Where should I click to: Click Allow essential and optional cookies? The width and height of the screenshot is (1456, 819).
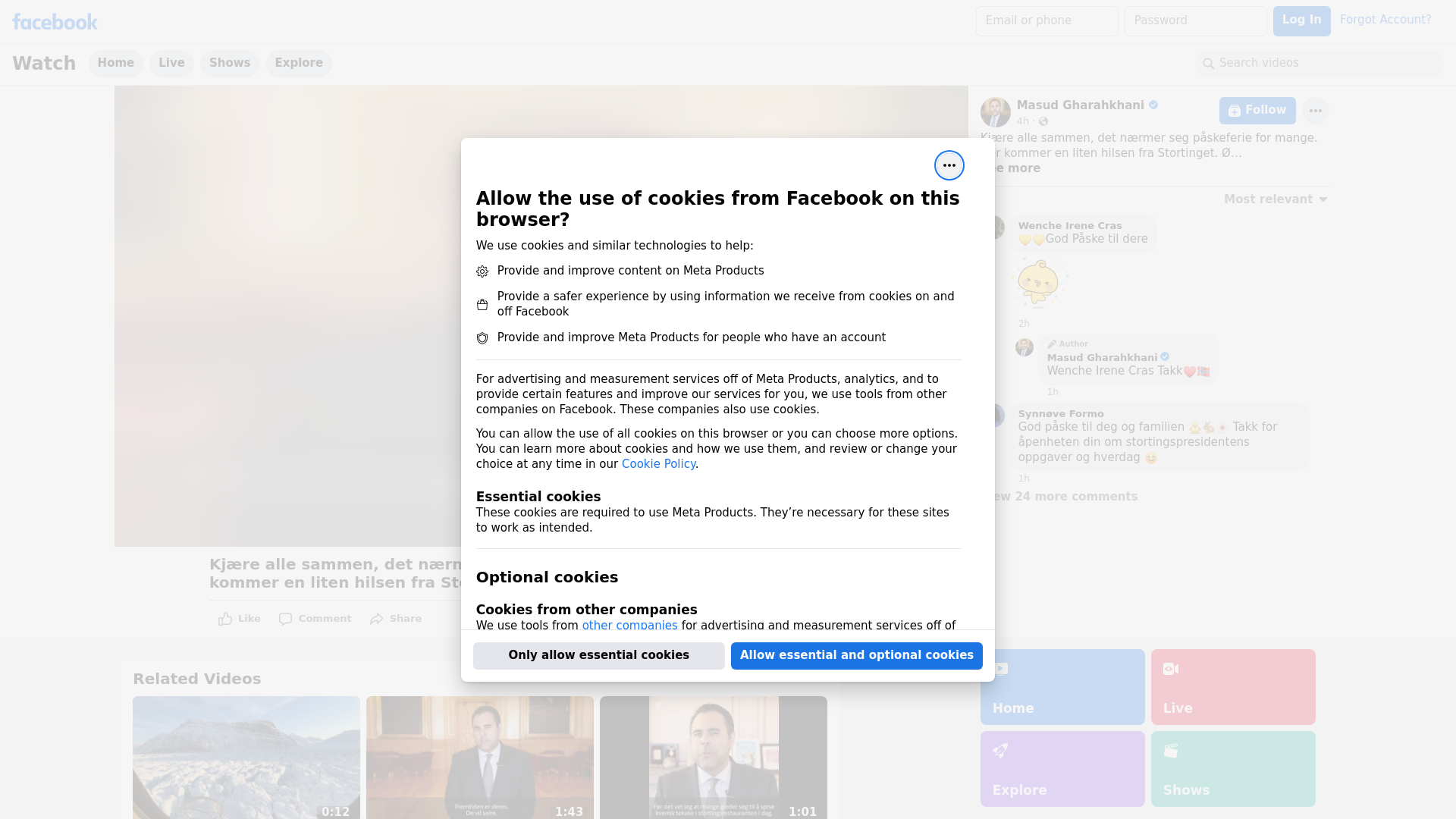(857, 656)
